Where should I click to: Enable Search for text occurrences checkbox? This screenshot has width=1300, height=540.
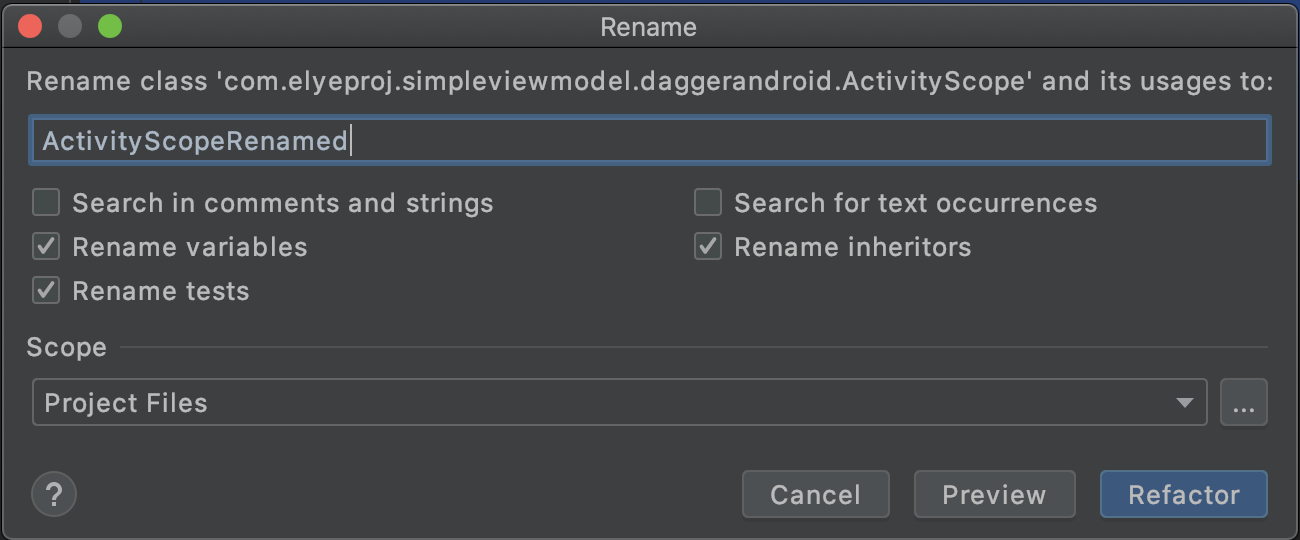(708, 203)
